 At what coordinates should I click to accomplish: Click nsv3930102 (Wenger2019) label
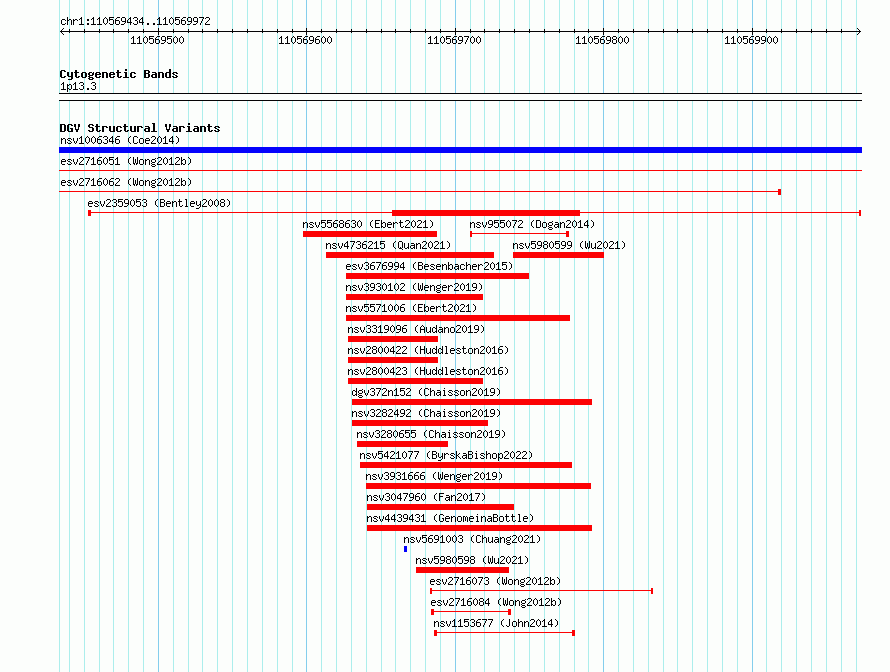tap(414, 287)
